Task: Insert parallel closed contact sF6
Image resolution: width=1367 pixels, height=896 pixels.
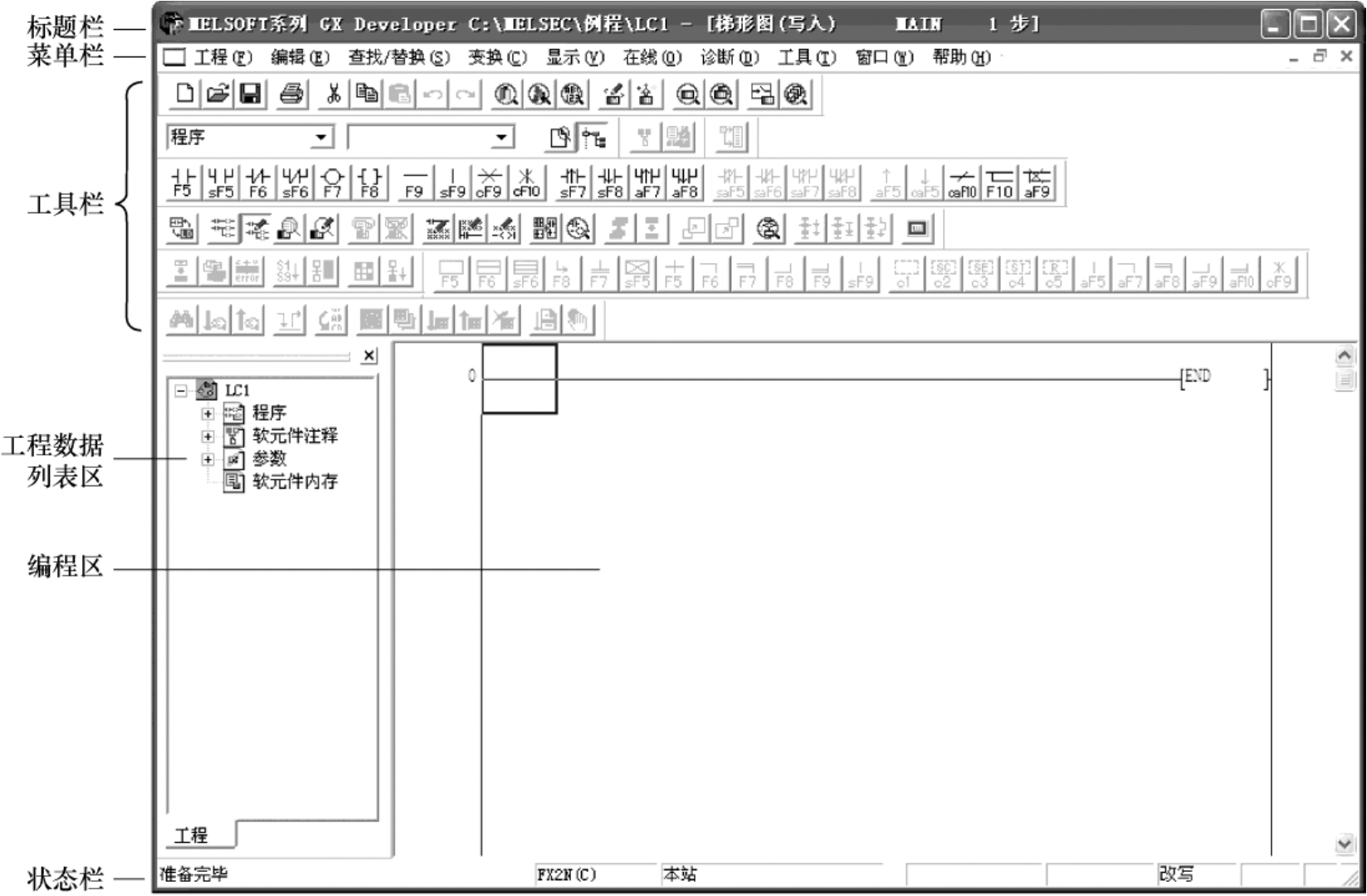Action: point(295,183)
